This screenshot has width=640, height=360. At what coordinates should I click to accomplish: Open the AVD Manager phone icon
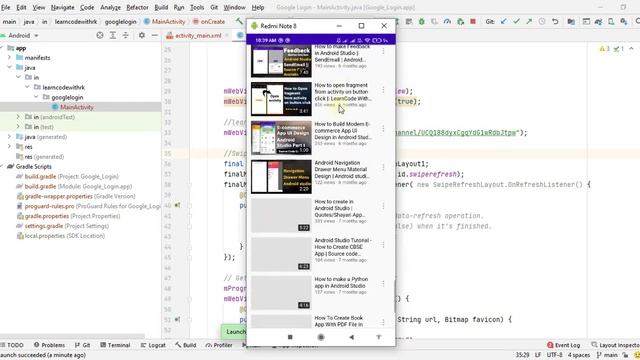[x=611, y=21]
